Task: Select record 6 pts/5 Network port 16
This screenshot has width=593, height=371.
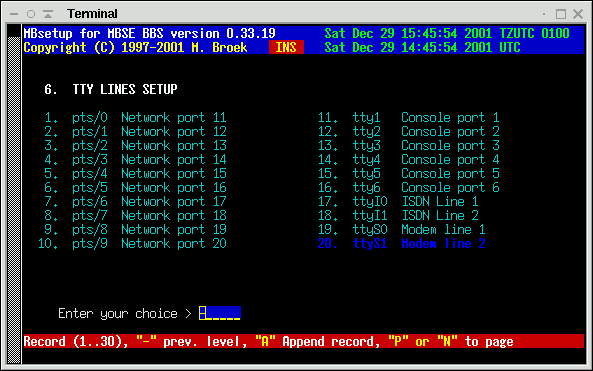Action: (x=136, y=188)
